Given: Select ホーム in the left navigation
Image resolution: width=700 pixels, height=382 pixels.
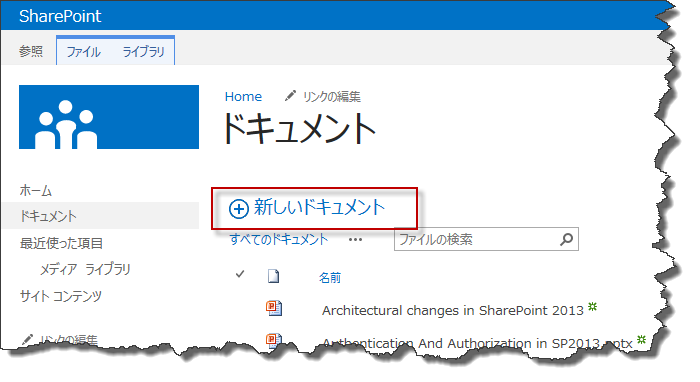Looking at the screenshot, I should click(36, 191).
